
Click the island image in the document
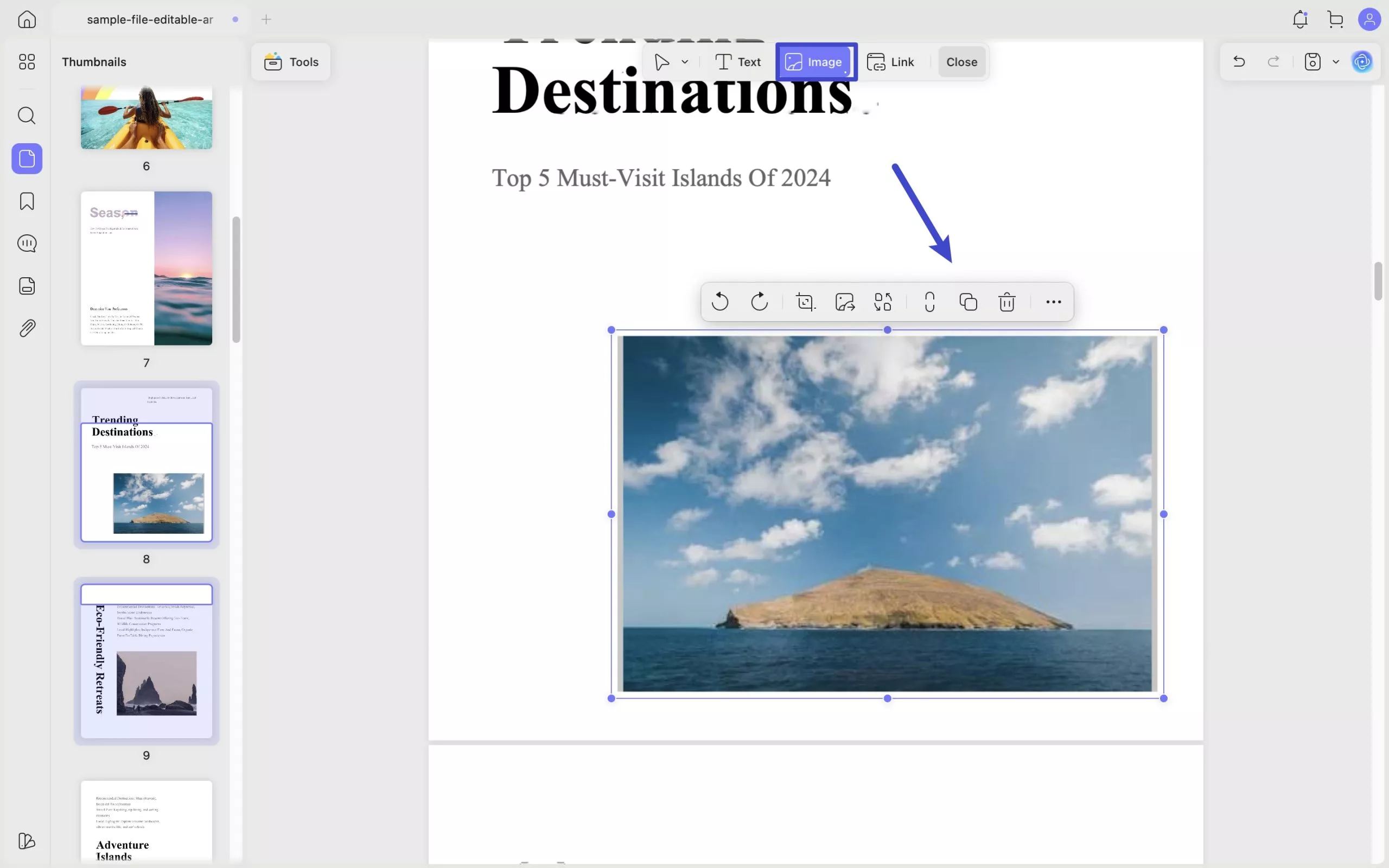[887, 514]
